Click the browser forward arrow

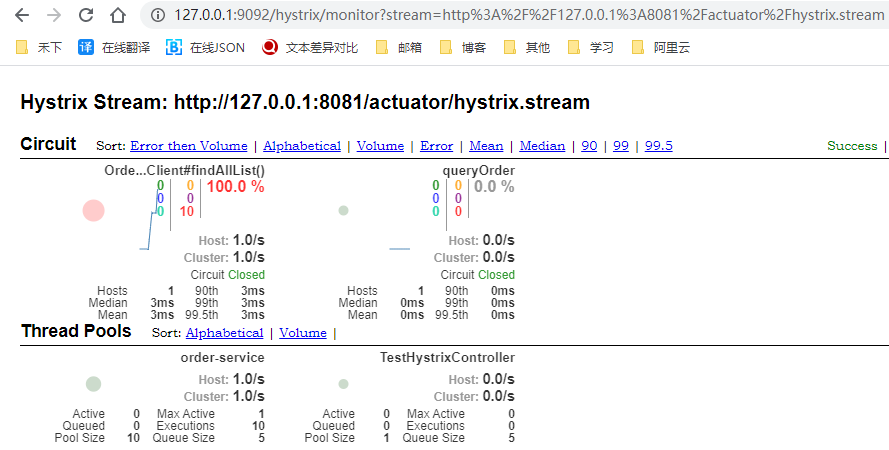pyautogui.click(x=54, y=15)
